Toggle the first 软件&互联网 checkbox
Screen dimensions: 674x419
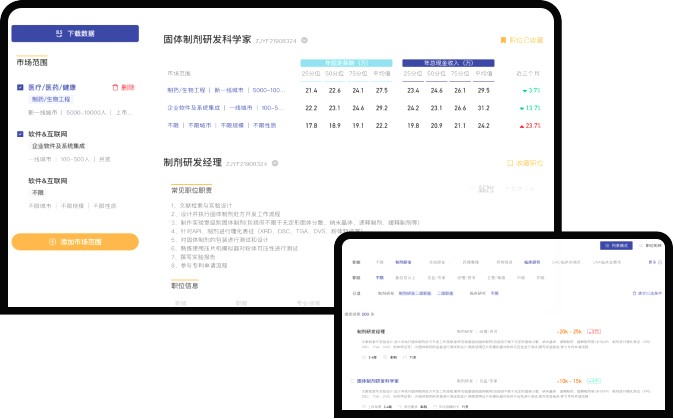pos(21,132)
